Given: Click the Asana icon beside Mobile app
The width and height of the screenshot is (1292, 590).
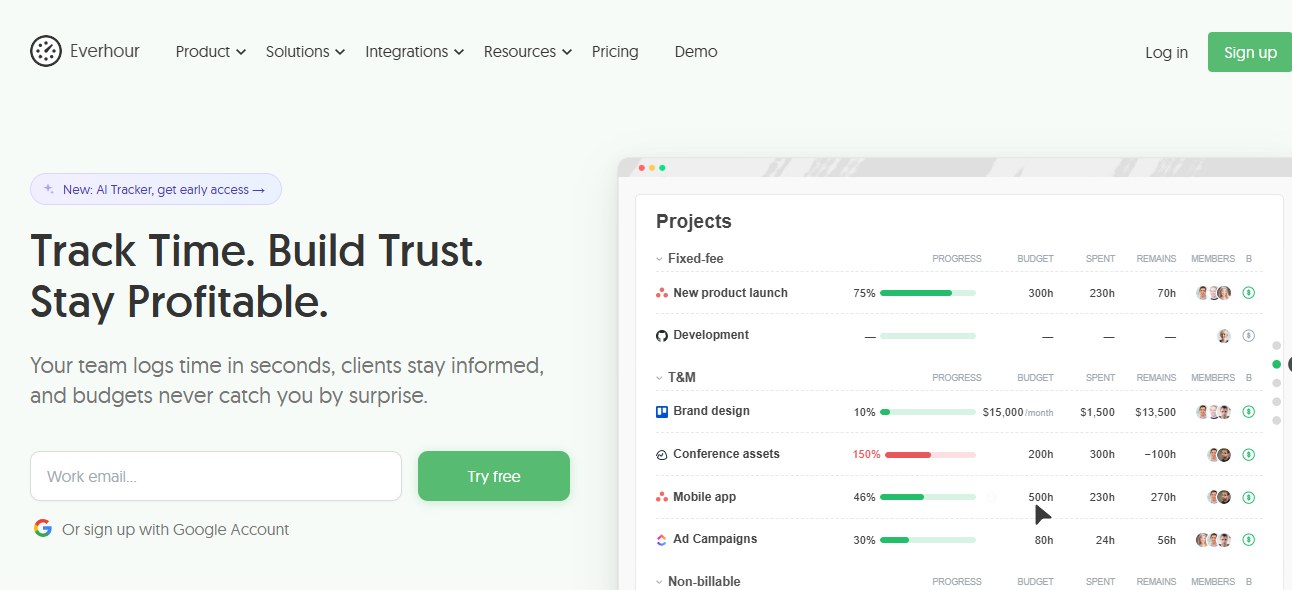Looking at the screenshot, I should tap(661, 497).
